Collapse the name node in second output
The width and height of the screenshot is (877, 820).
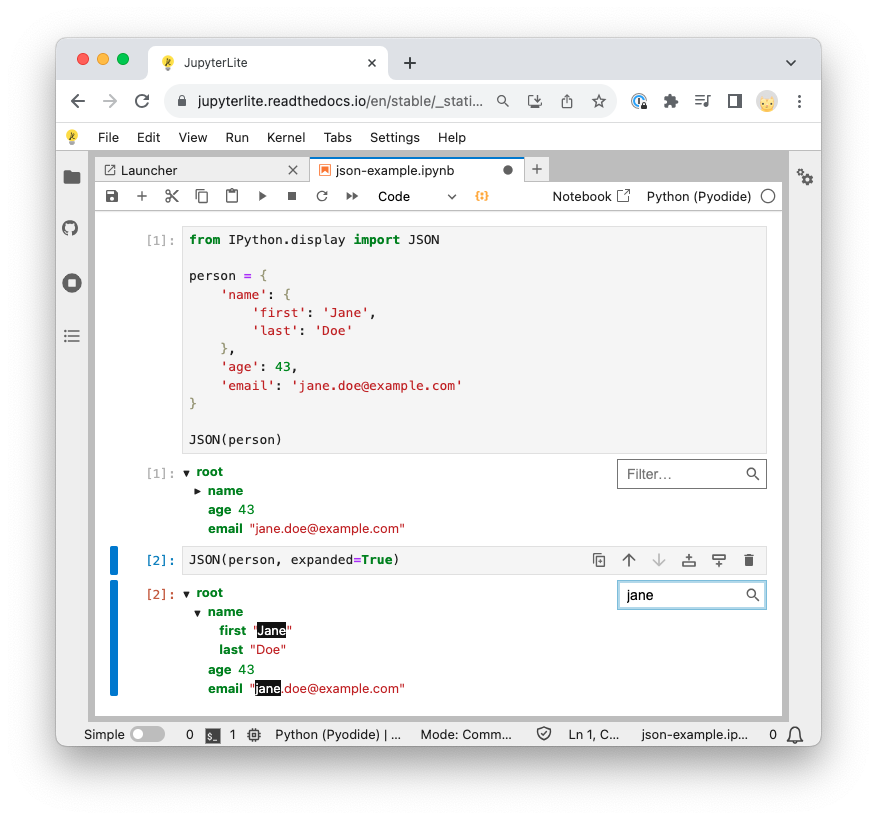[197, 613]
